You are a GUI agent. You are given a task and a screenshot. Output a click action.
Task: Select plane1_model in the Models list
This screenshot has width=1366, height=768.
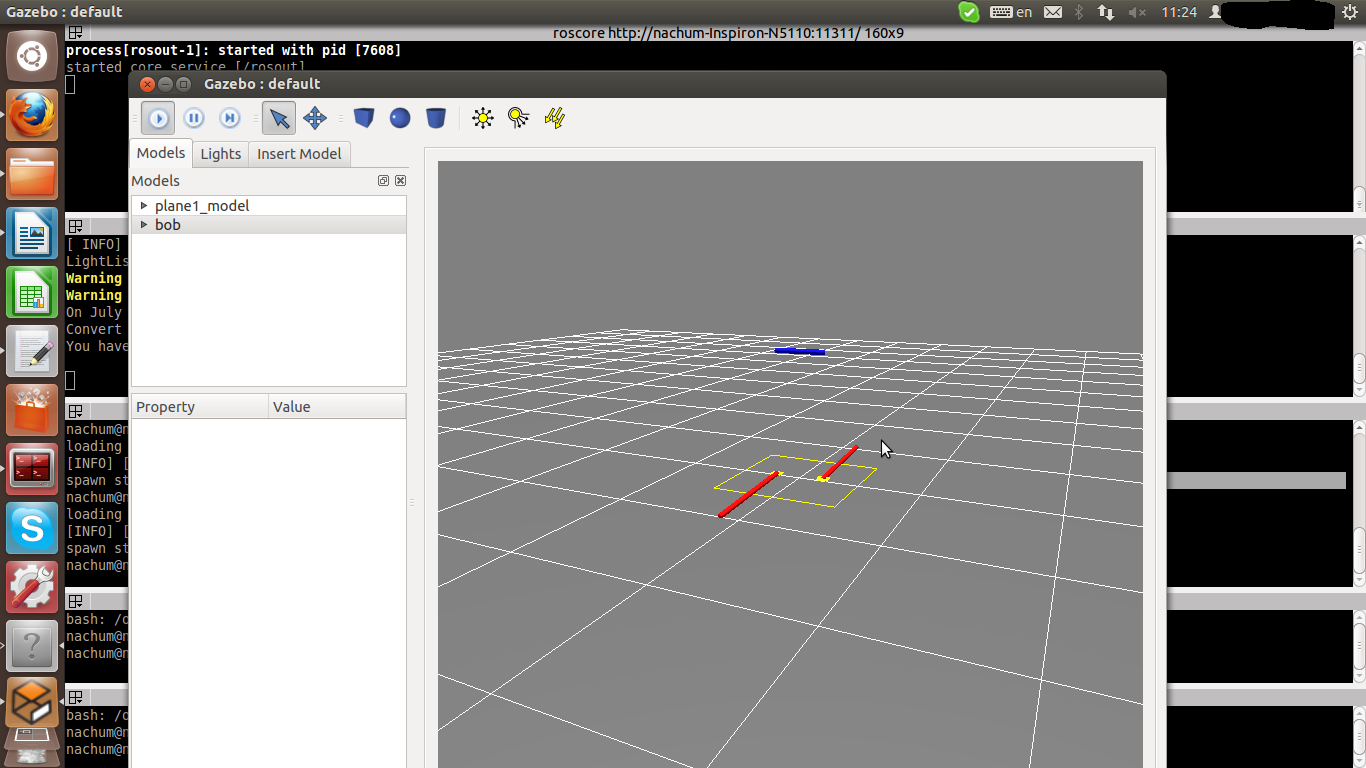[202, 205]
